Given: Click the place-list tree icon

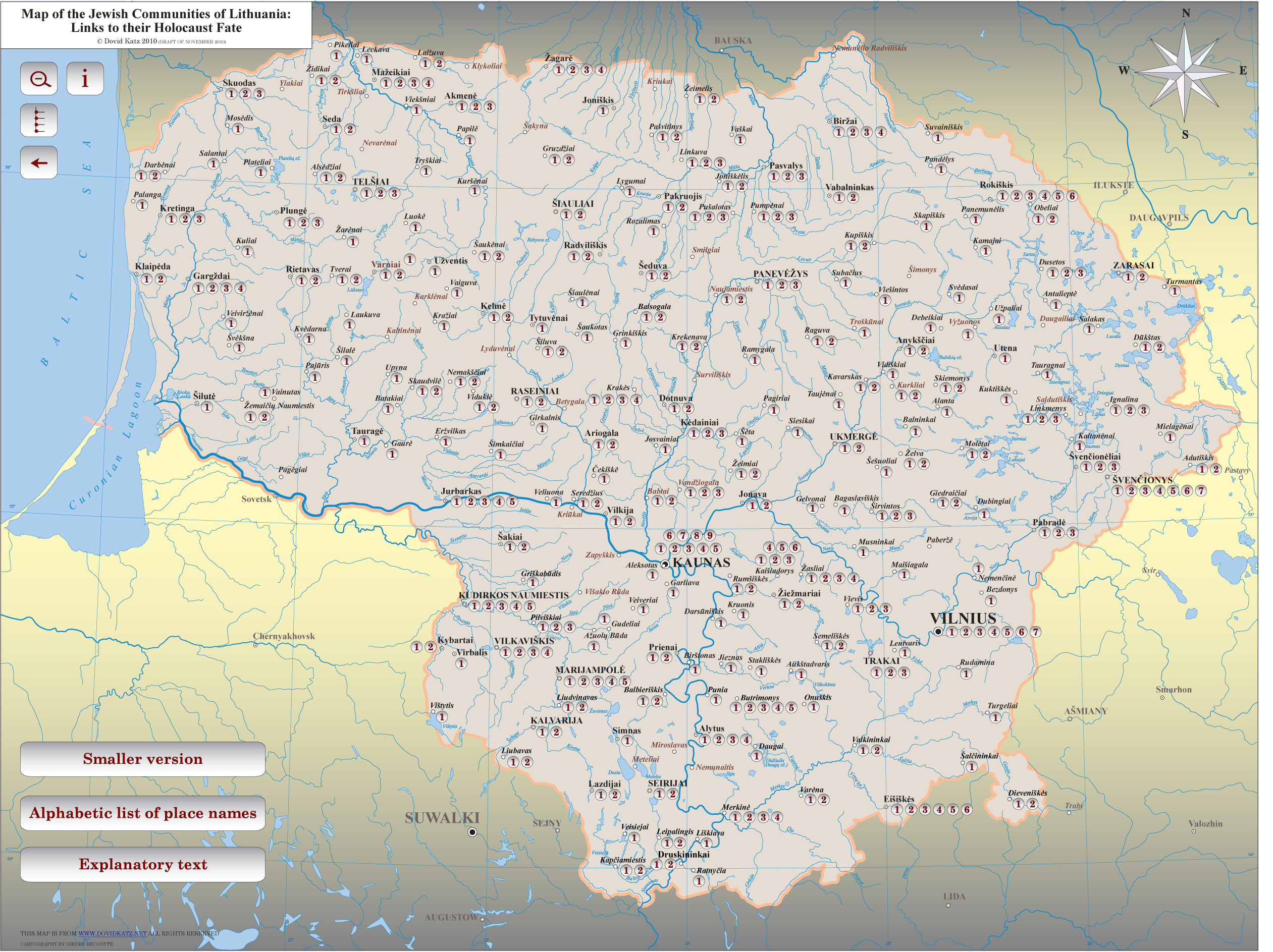Looking at the screenshot, I should point(39,121).
